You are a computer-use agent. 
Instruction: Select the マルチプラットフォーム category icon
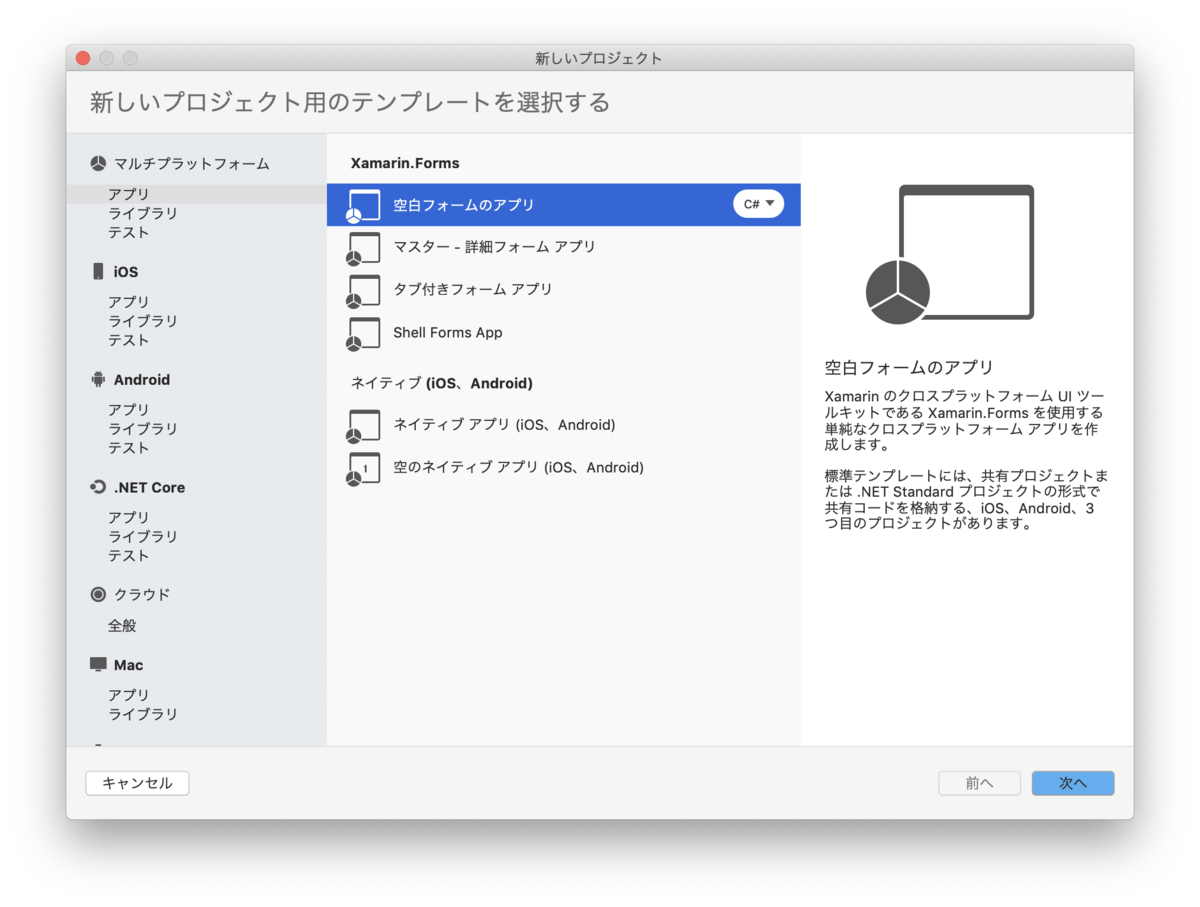(96, 162)
